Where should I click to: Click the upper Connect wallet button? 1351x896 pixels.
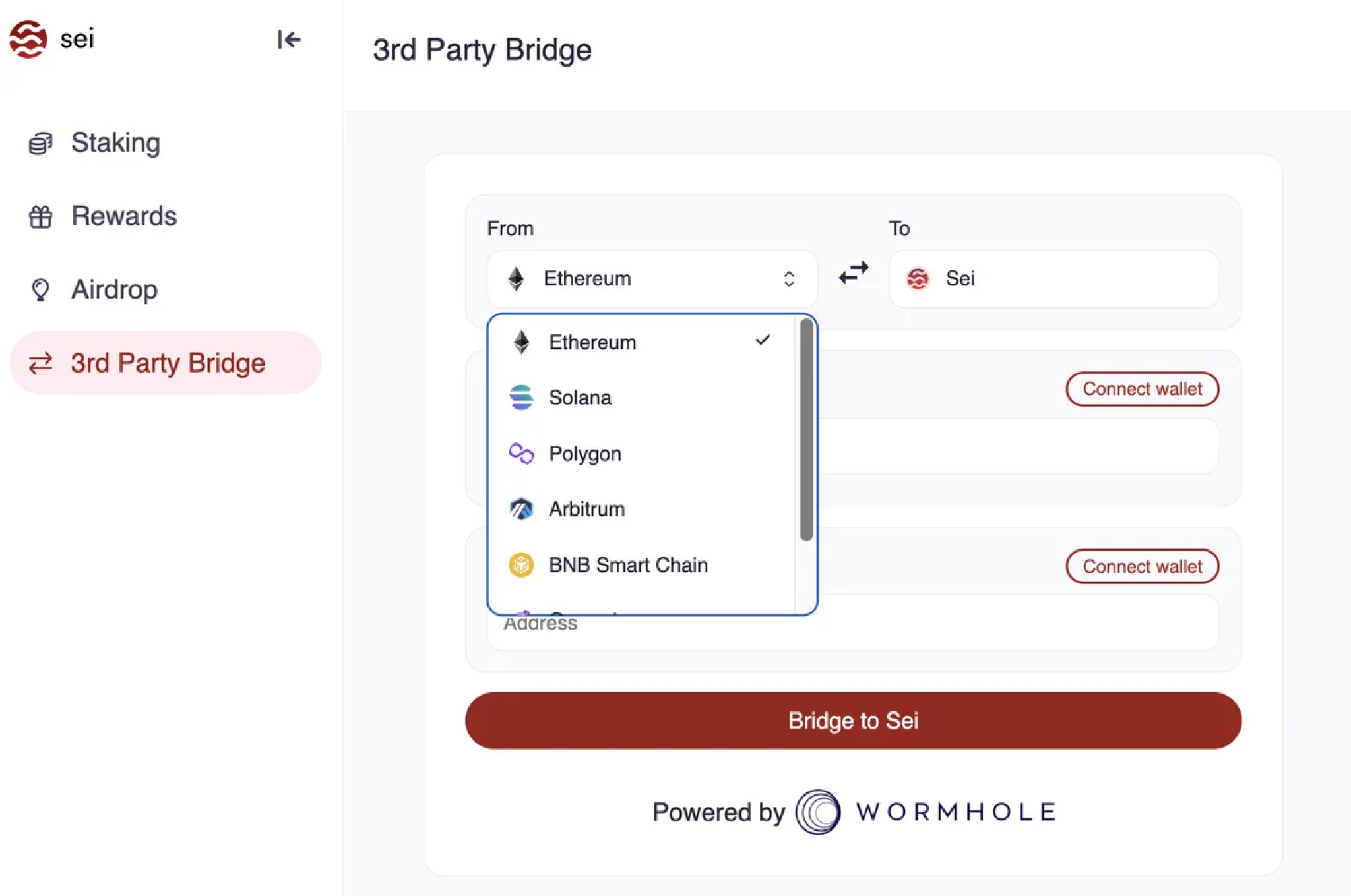point(1142,389)
